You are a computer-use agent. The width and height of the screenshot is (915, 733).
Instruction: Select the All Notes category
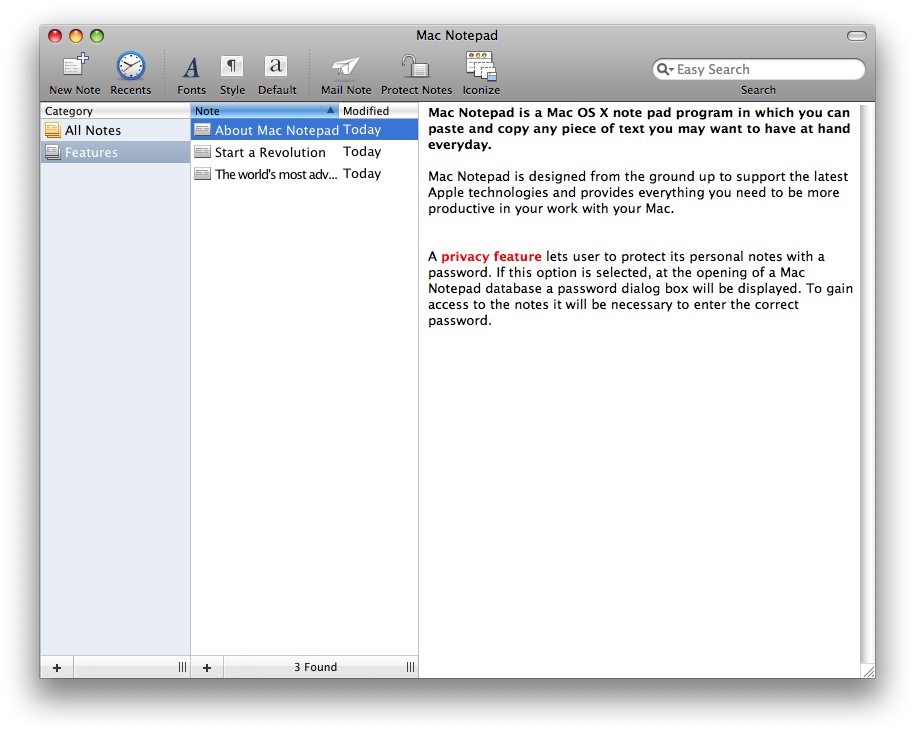[x=116, y=130]
